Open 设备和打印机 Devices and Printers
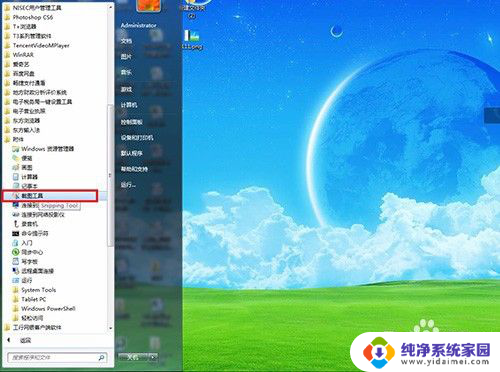 pyautogui.click(x=137, y=137)
